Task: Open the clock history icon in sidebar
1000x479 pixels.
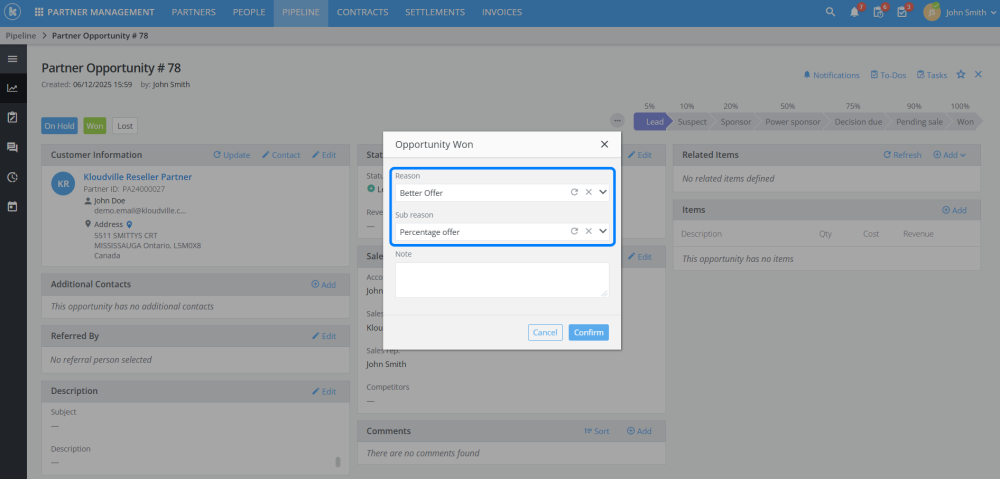Action: 12,177
